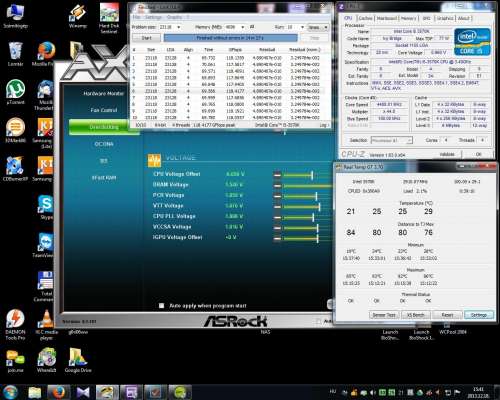Viewport: 500px width, 400px height.
Task: Switch to Firefox on the taskbar
Action: tap(58, 392)
